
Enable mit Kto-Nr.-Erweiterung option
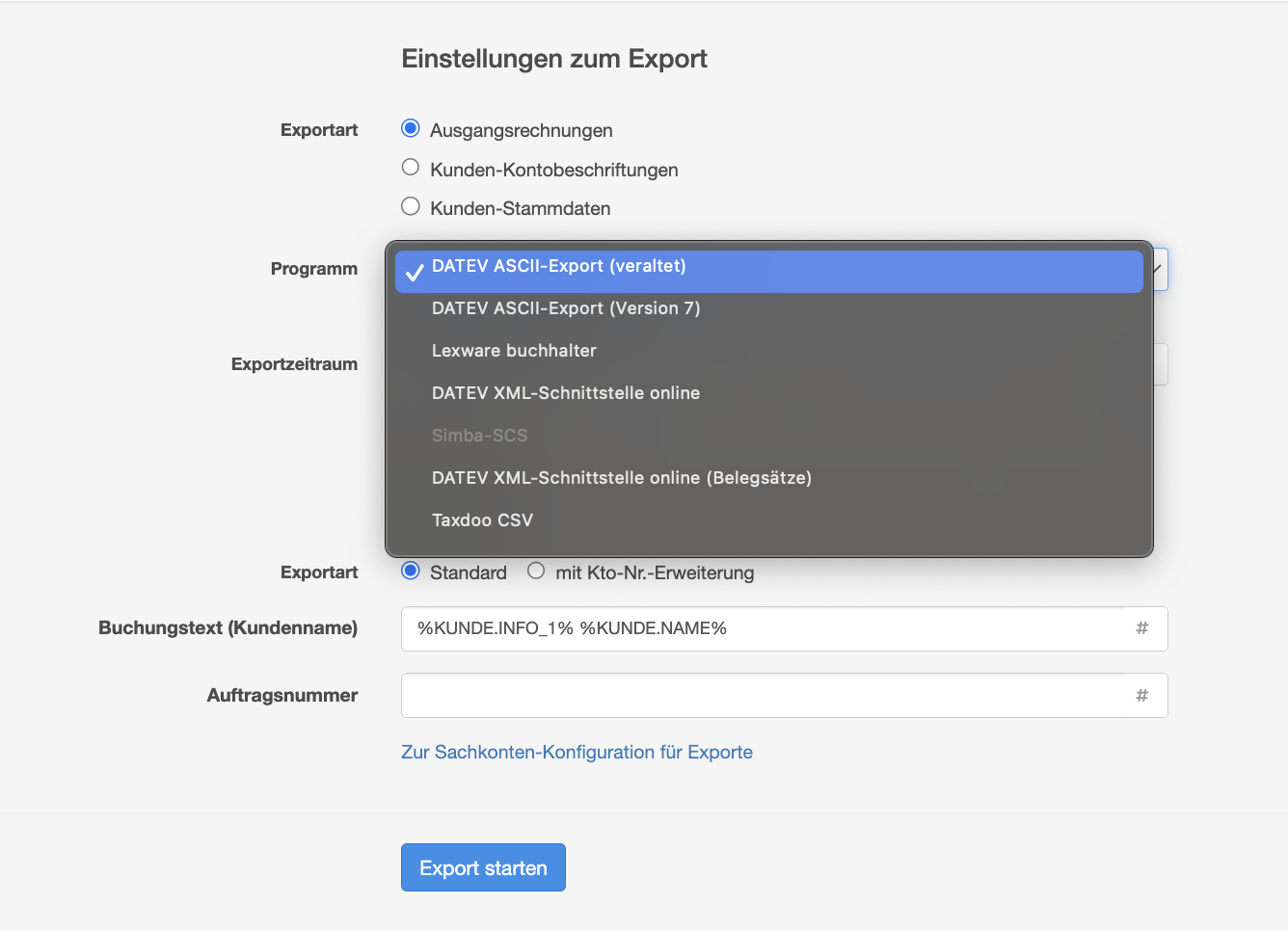(536, 572)
